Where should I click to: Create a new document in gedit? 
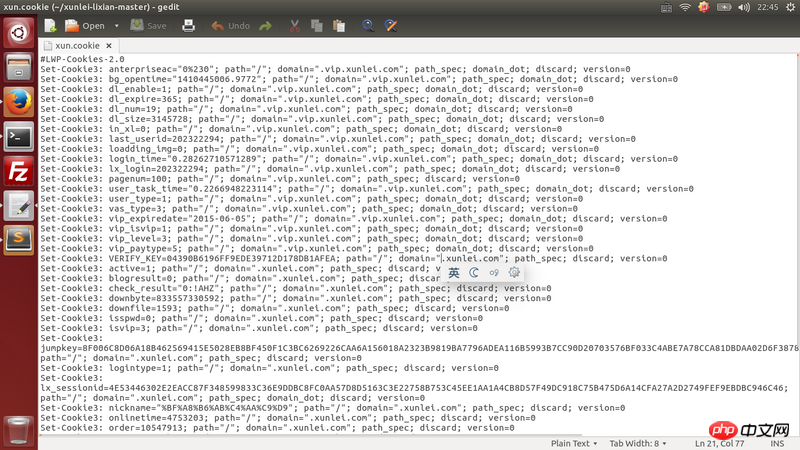(50, 26)
